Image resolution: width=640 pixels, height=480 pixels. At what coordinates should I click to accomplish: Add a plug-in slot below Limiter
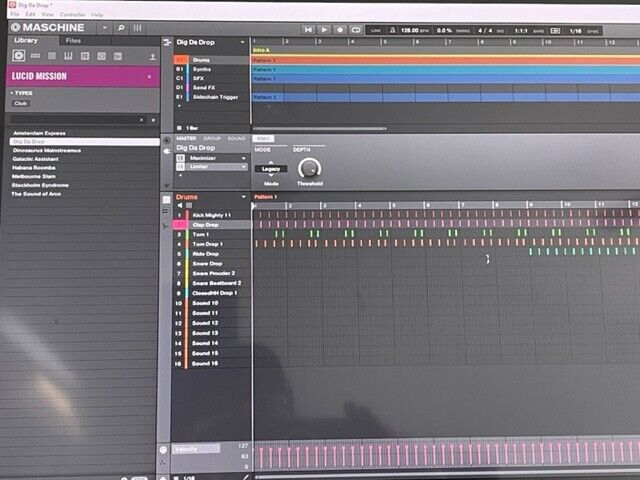pos(180,175)
